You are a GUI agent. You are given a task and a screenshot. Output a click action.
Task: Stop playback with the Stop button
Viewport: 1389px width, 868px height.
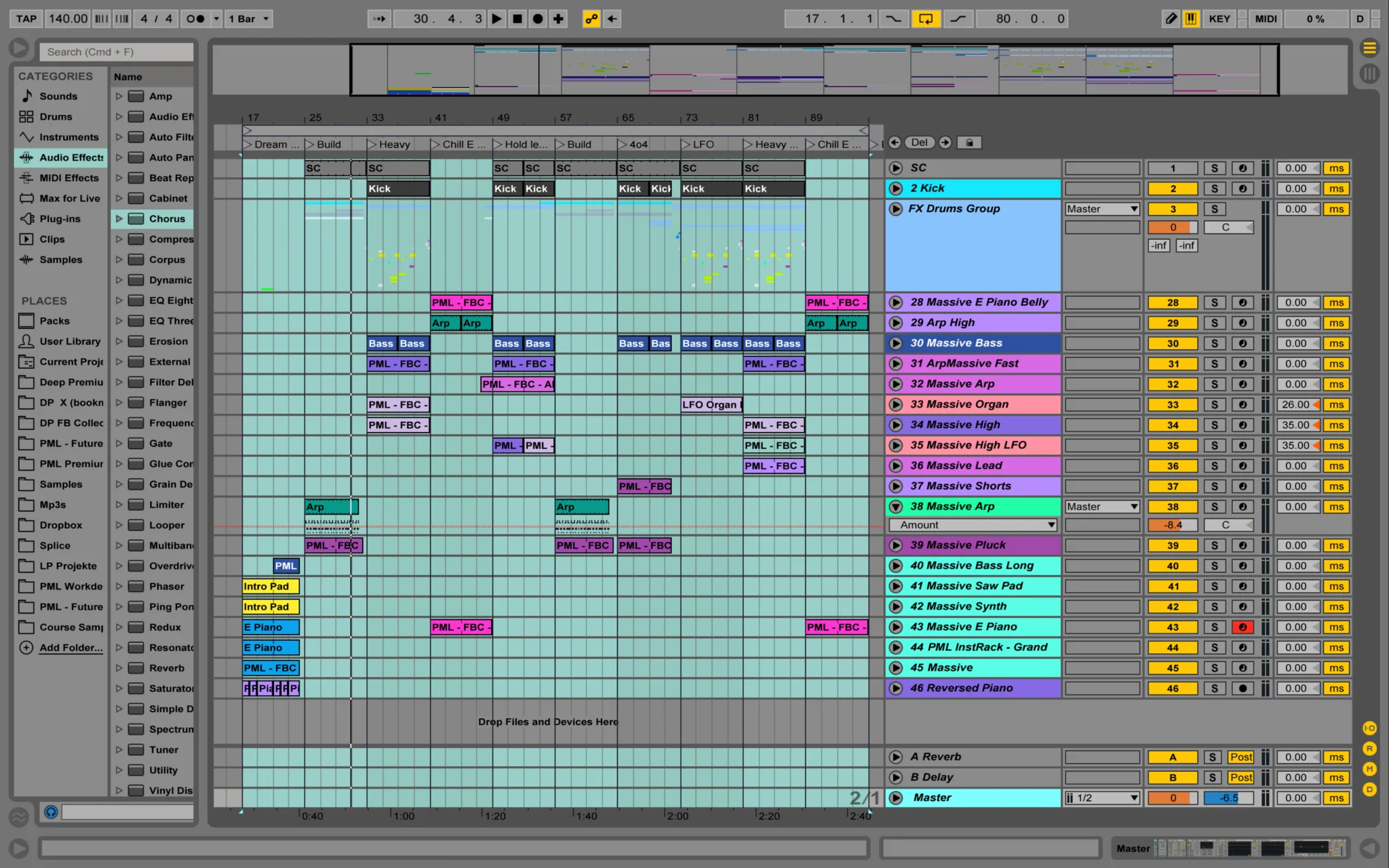[x=517, y=19]
